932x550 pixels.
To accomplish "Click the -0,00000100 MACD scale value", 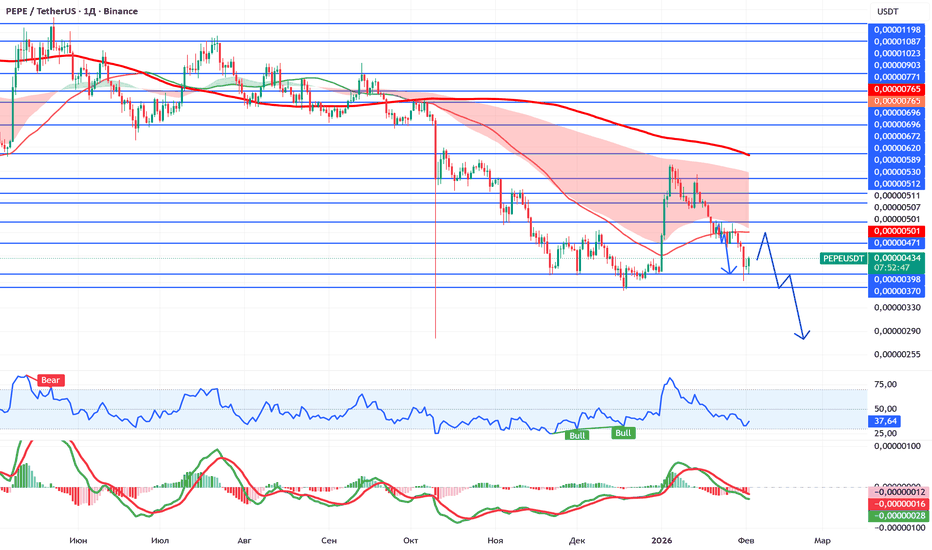I will [x=898, y=528].
